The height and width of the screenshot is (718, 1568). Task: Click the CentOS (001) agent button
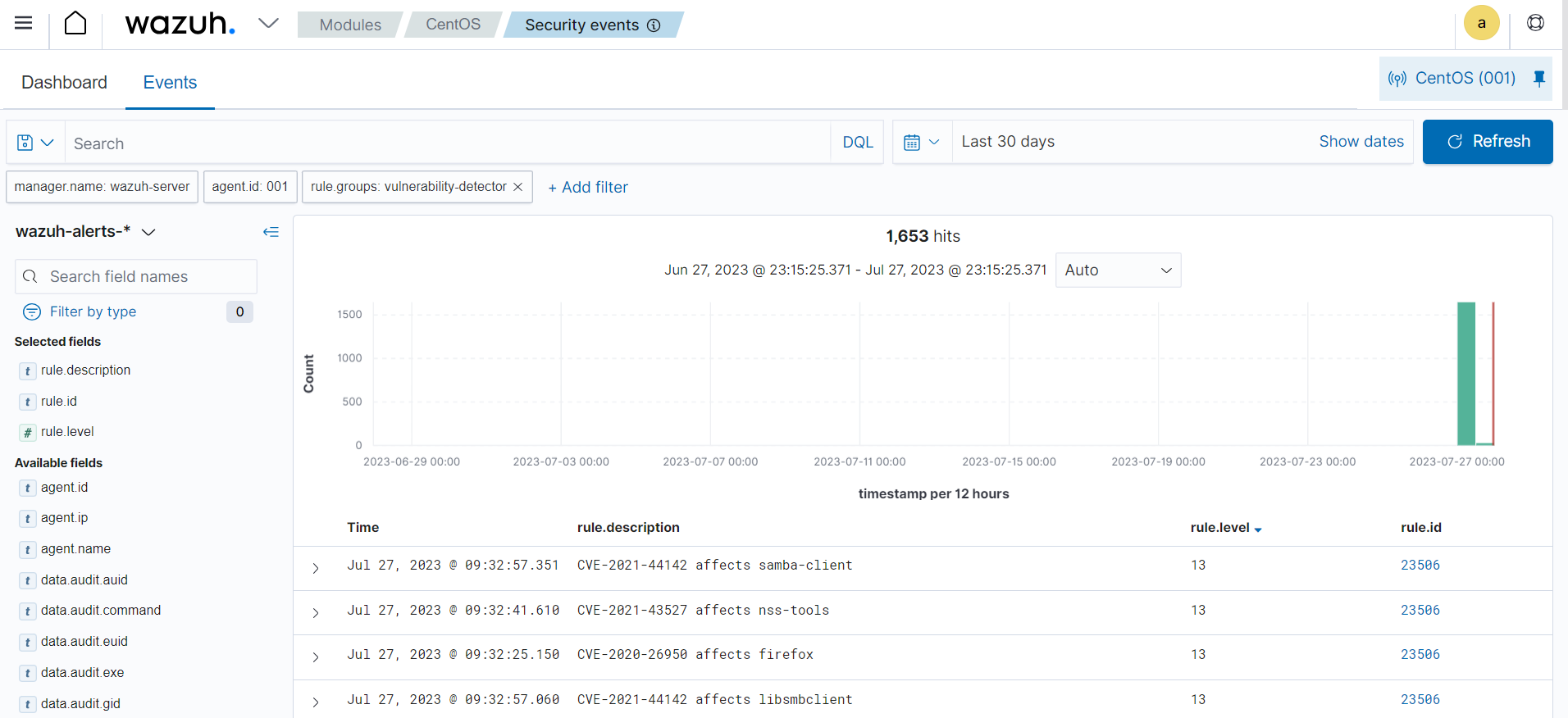pos(1465,78)
